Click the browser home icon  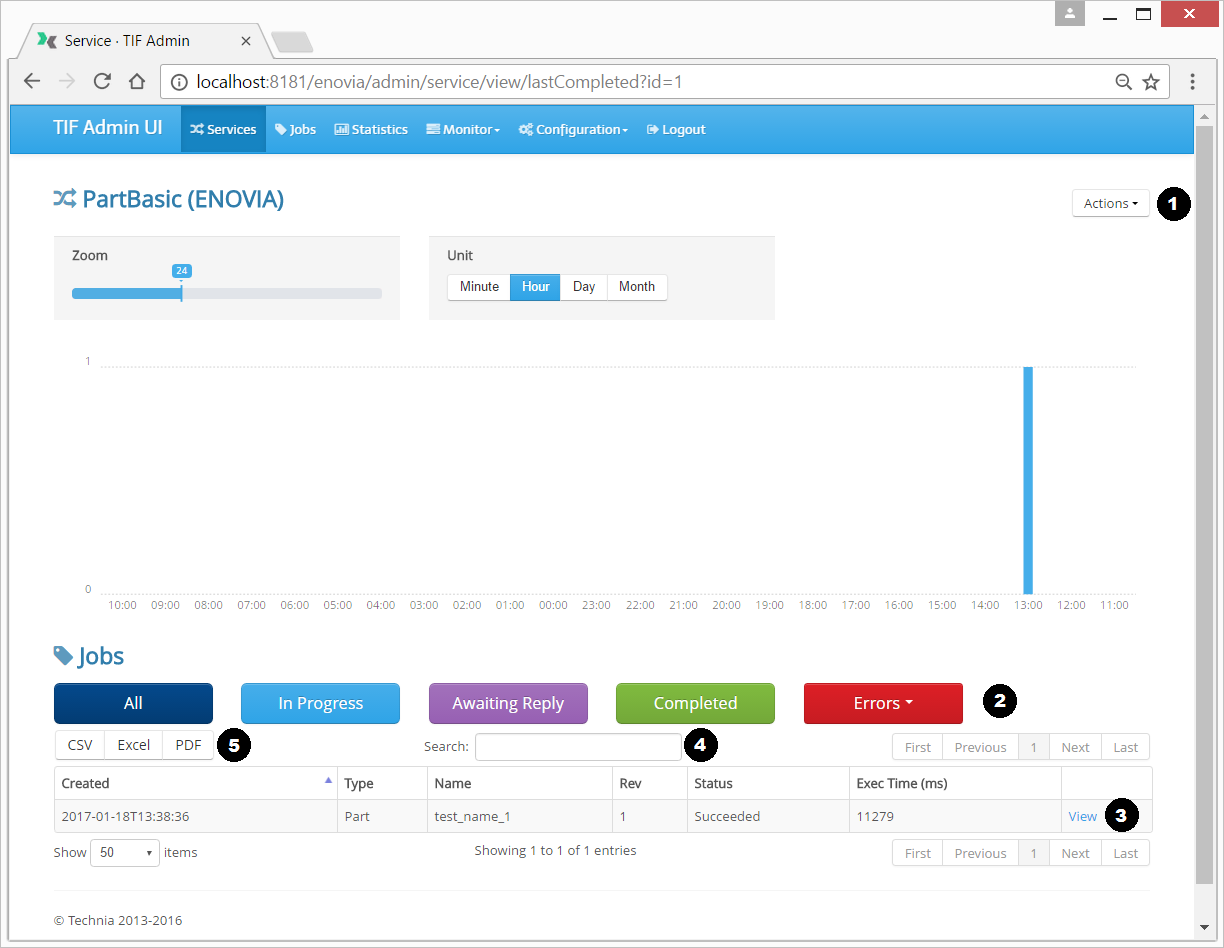tap(137, 82)
